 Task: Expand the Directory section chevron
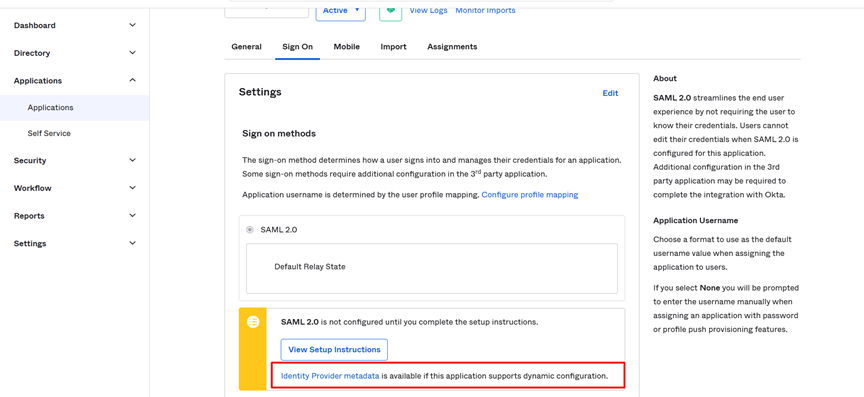coord(132,53)
